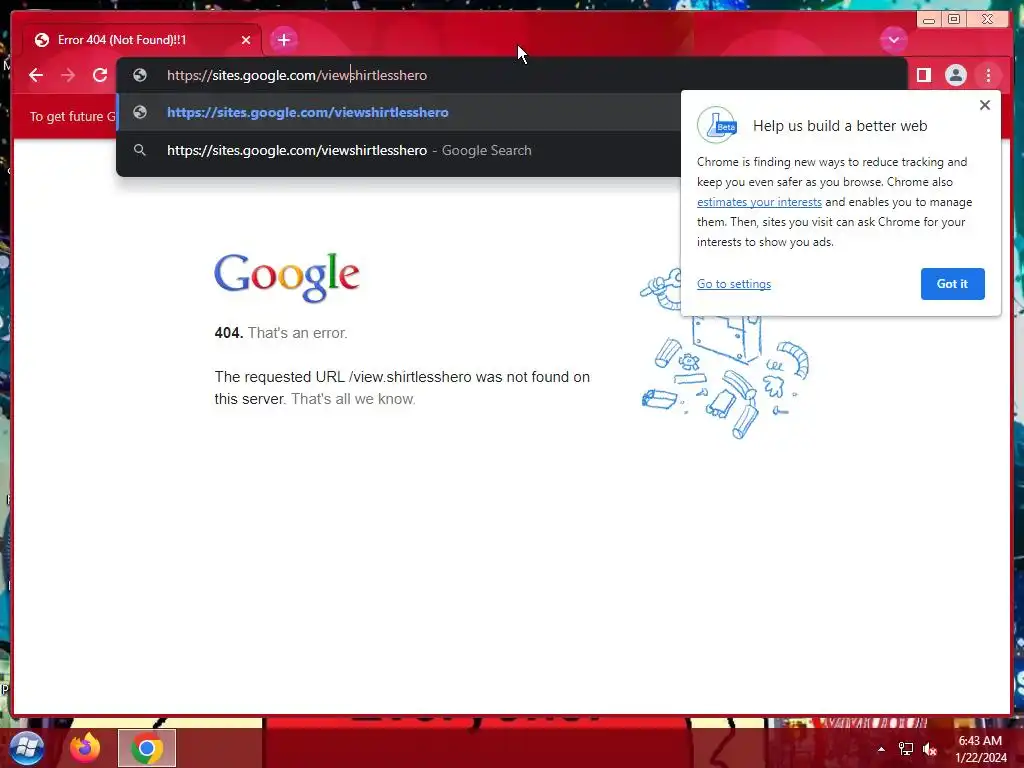Click the globe icon on highlighted suggestion
Viewport: 1024px width, 768px height.
140,112
